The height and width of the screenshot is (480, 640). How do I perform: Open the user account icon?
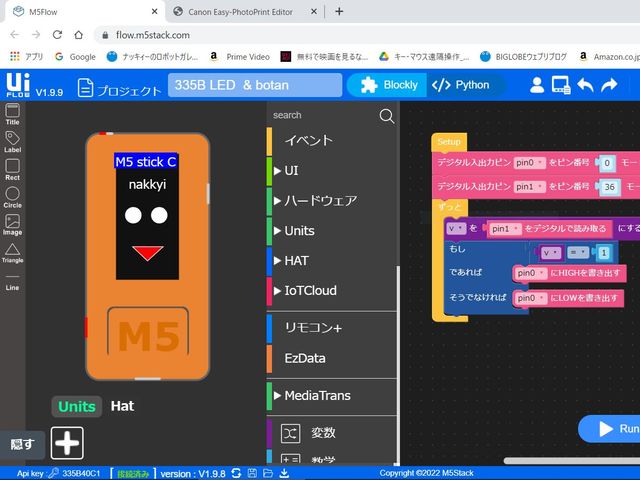coord(537,85)
